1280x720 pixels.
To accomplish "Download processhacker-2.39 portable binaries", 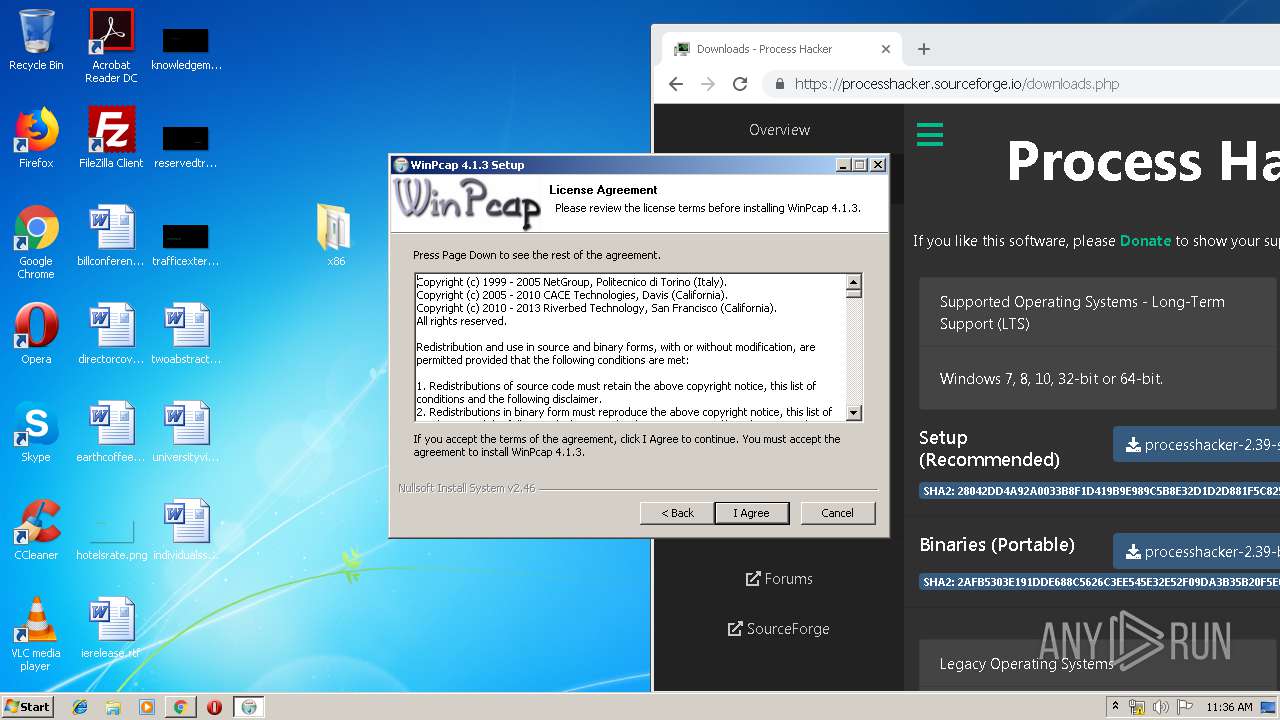I will click(1197, 552).
